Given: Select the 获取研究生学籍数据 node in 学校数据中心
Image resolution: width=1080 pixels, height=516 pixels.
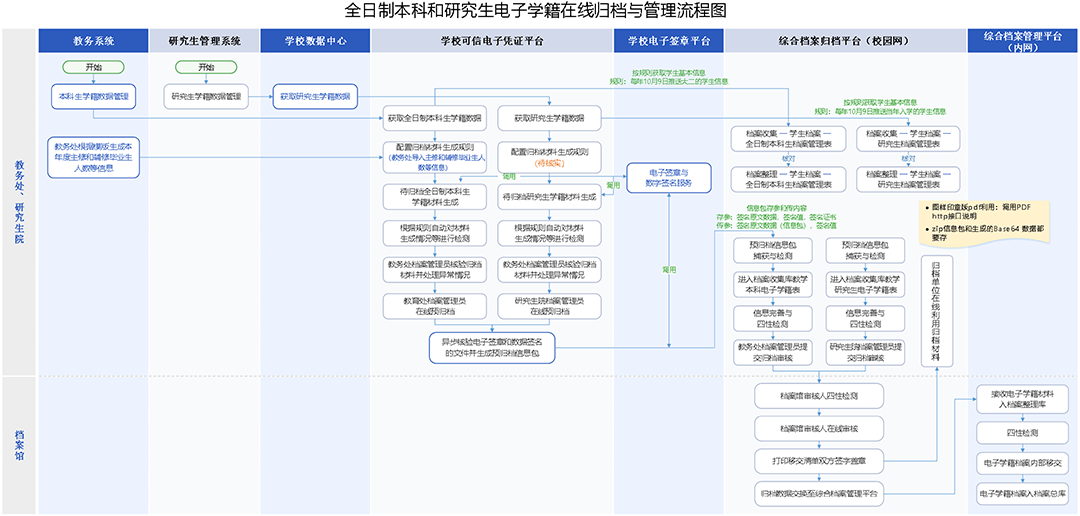Looking at the screenshot, I should [315, 96].
